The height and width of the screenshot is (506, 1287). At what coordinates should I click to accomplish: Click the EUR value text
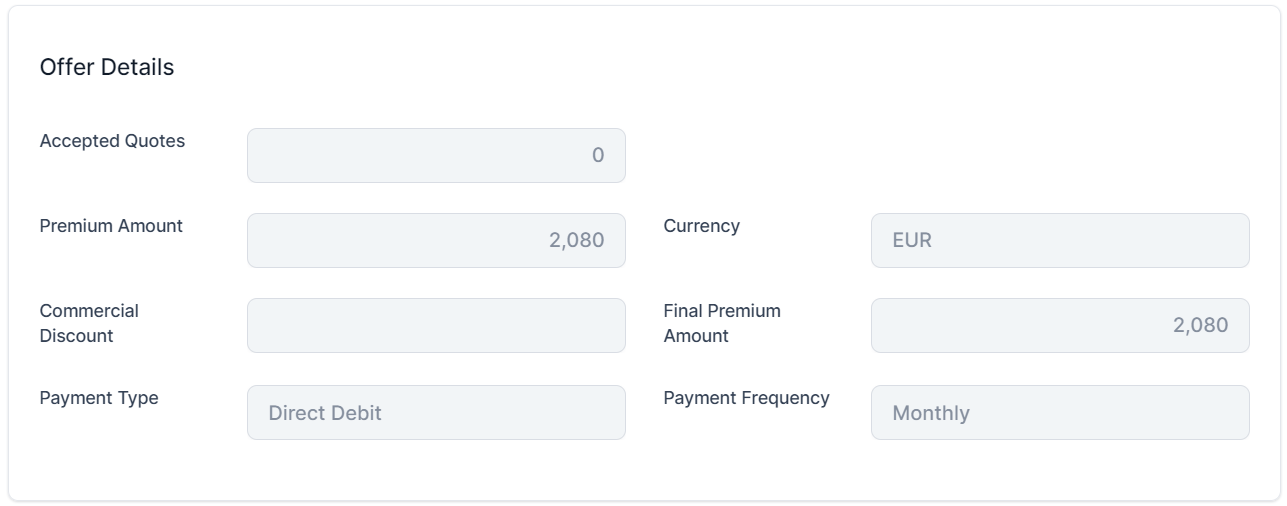point(912,240)
